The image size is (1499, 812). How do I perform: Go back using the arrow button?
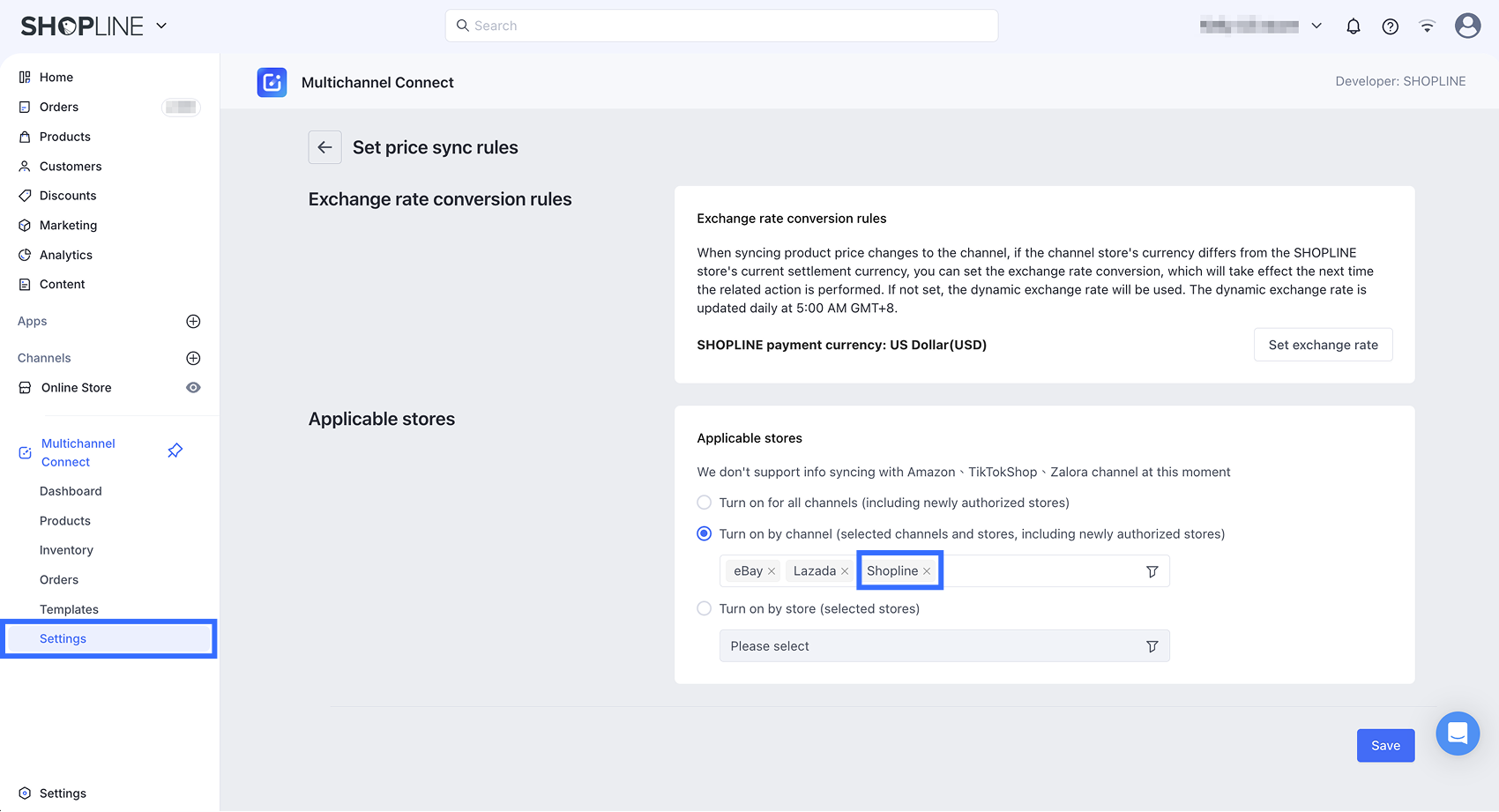(x=324, y=147)
